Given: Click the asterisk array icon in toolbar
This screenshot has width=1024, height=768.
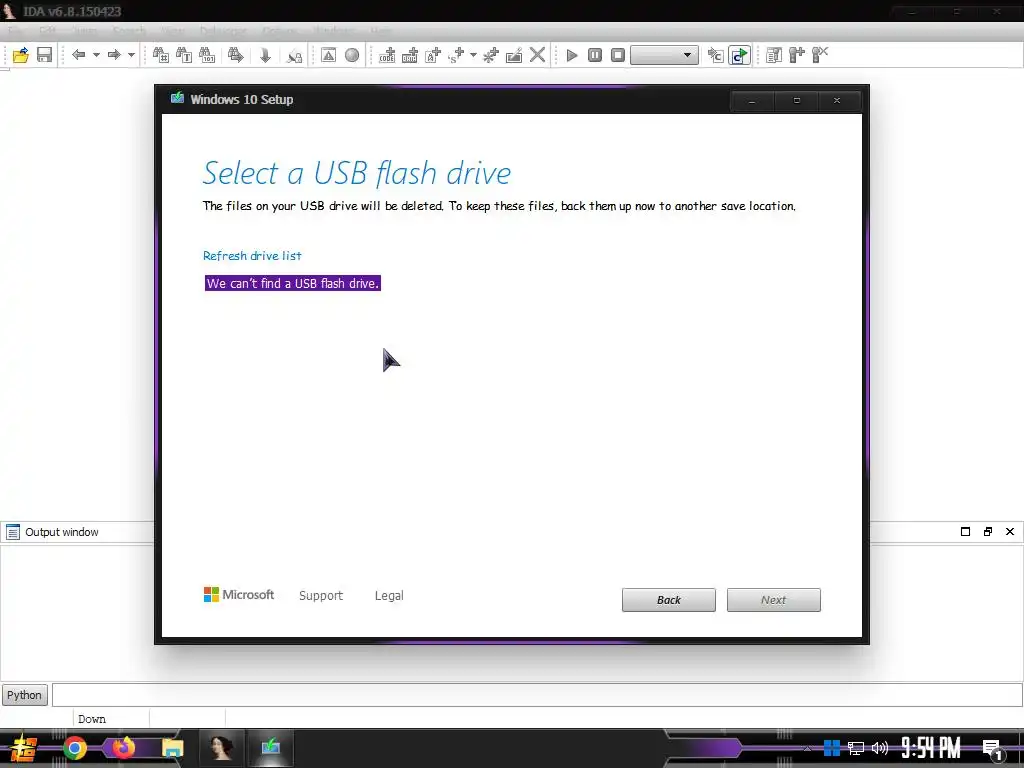Looking at the screenshot, I should 490,55.
